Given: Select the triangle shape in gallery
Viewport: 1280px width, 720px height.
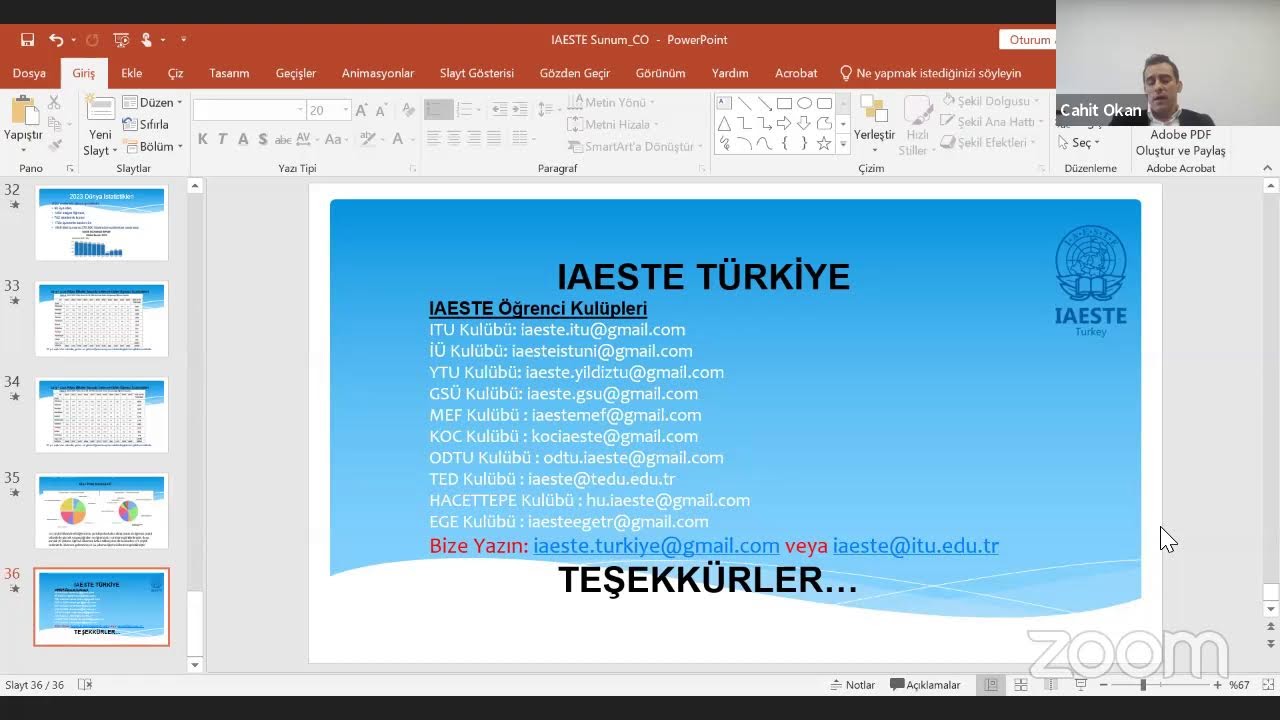Looking at the screenshot, I should tap(724, 123).
